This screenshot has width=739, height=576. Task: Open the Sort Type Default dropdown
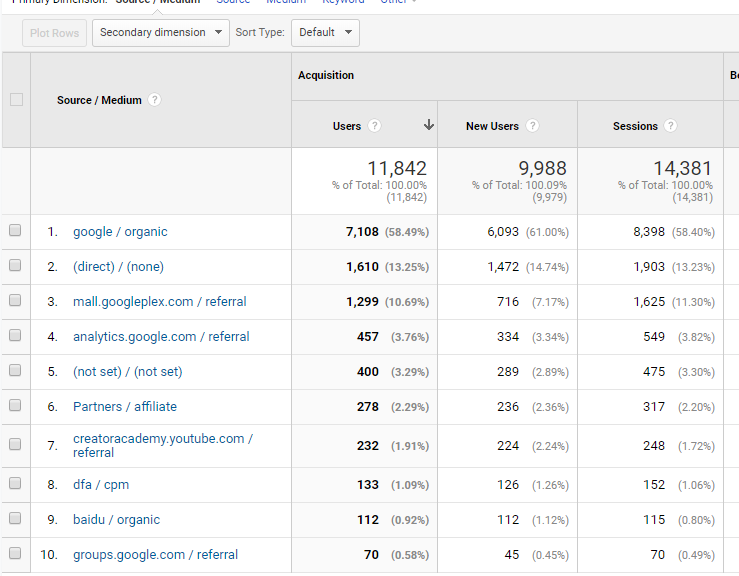coord(325,33)
